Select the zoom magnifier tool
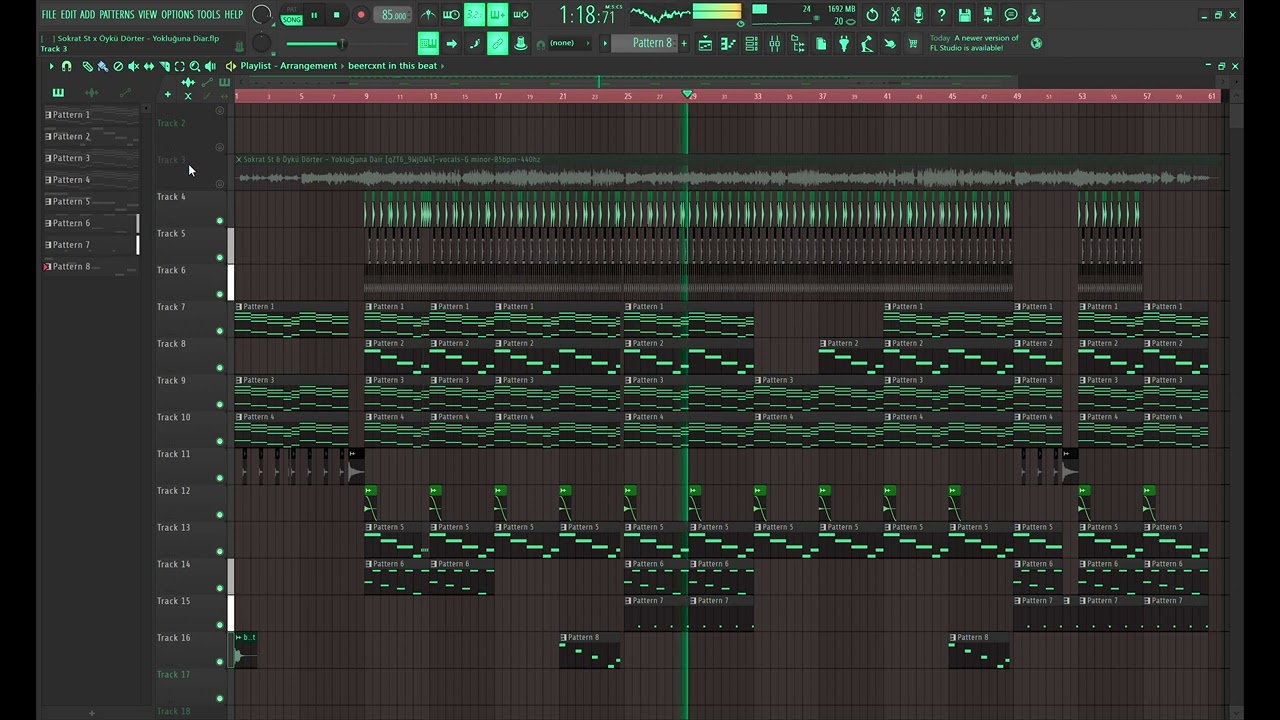The image size is (1280, 720). pos(195,66)
